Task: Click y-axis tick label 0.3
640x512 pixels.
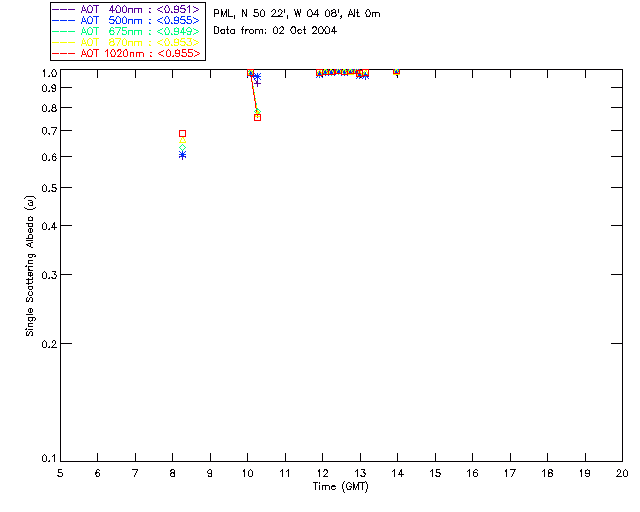Action: coord(49,275)
